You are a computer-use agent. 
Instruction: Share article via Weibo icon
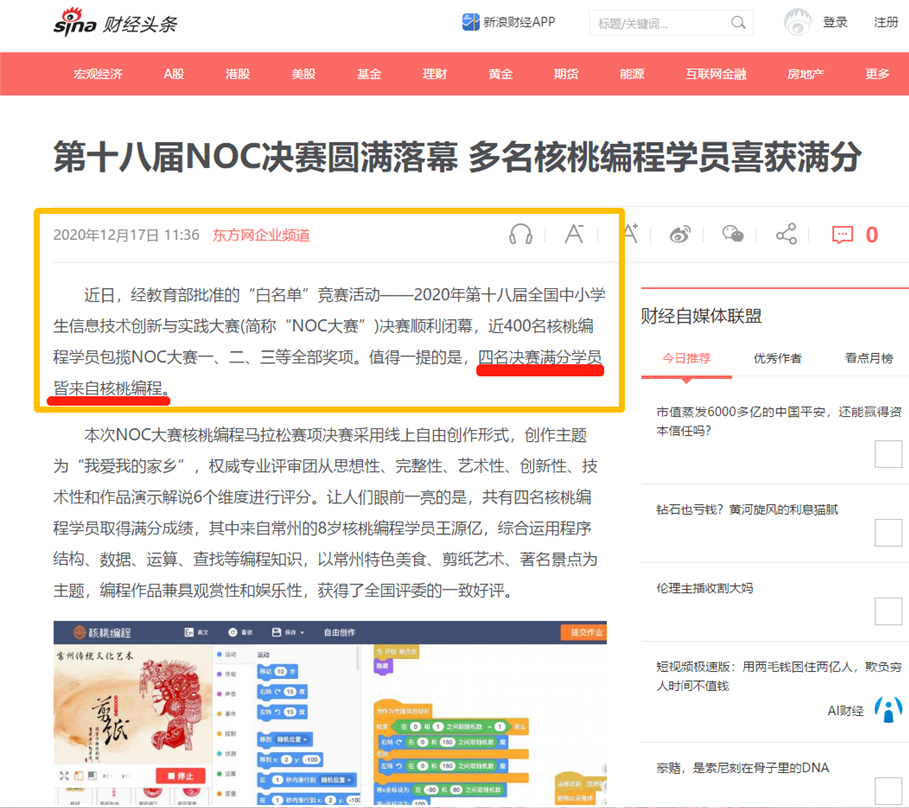tap(680, 234)
